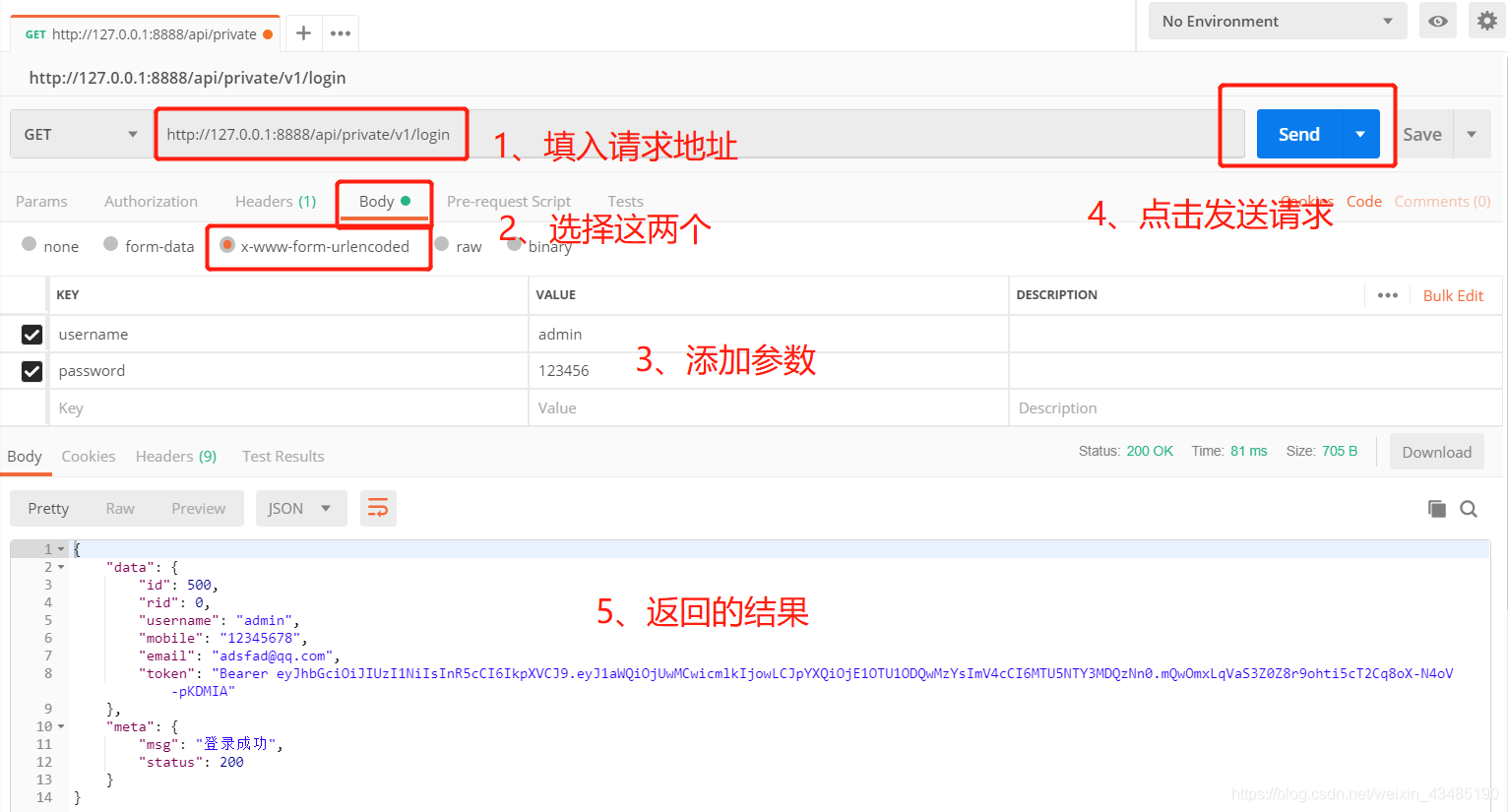Click the "email" line in response
Screen dimensions: 1508x812
click(x=239, y=656)
